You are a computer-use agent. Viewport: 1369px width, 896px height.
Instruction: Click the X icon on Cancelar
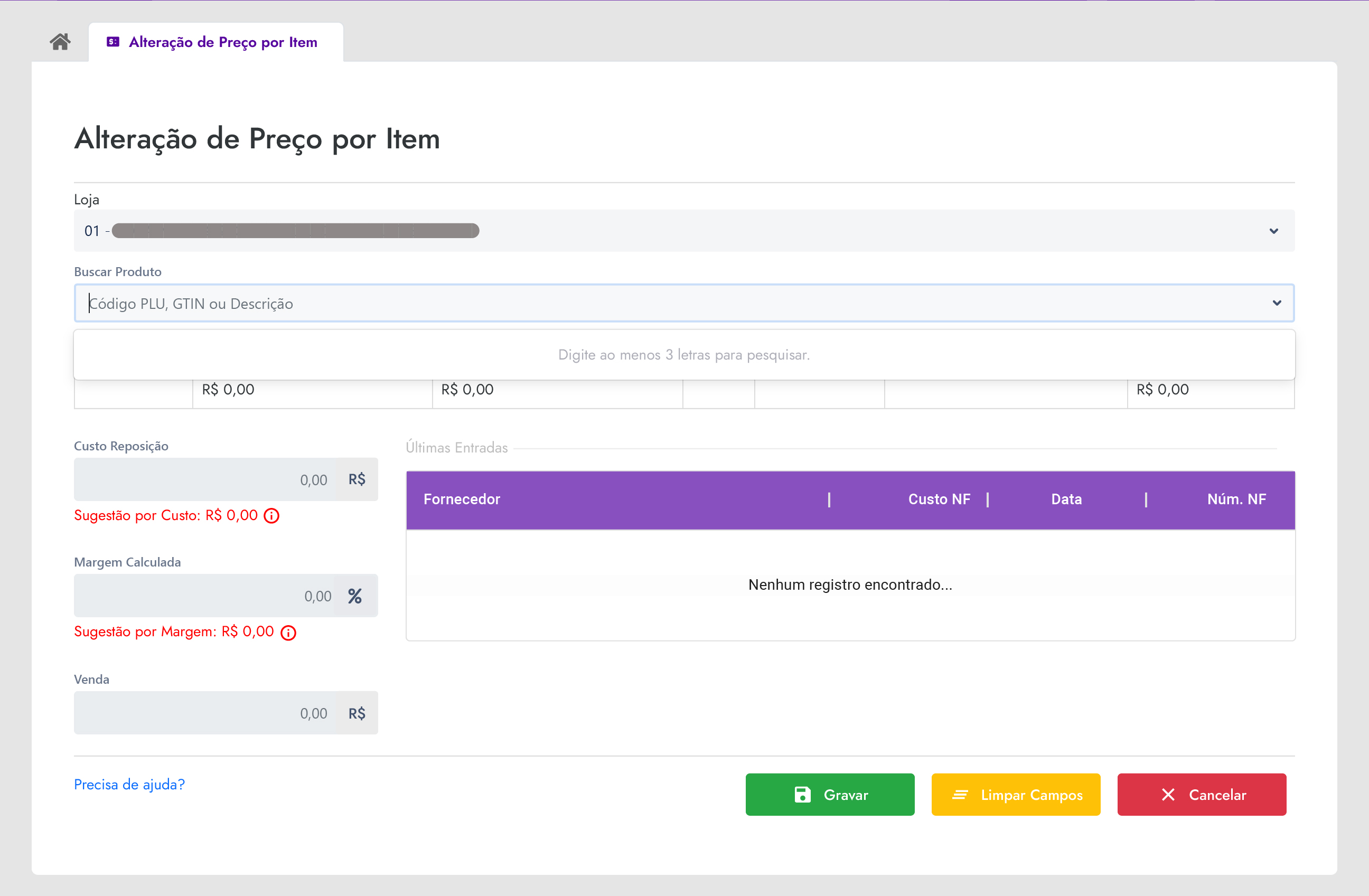[1168, 795]
